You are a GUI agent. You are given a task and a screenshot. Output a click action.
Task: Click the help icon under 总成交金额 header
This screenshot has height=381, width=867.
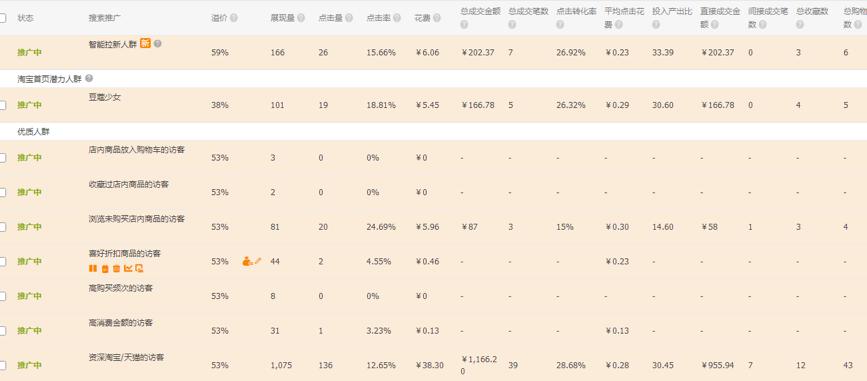tap(464, 25)
